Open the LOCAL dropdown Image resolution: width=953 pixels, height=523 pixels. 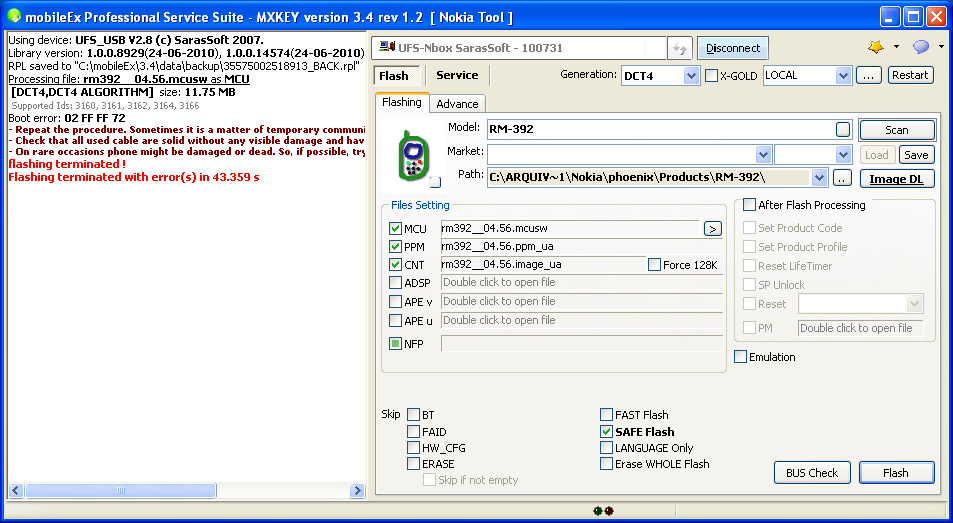(x=843, y=76)
